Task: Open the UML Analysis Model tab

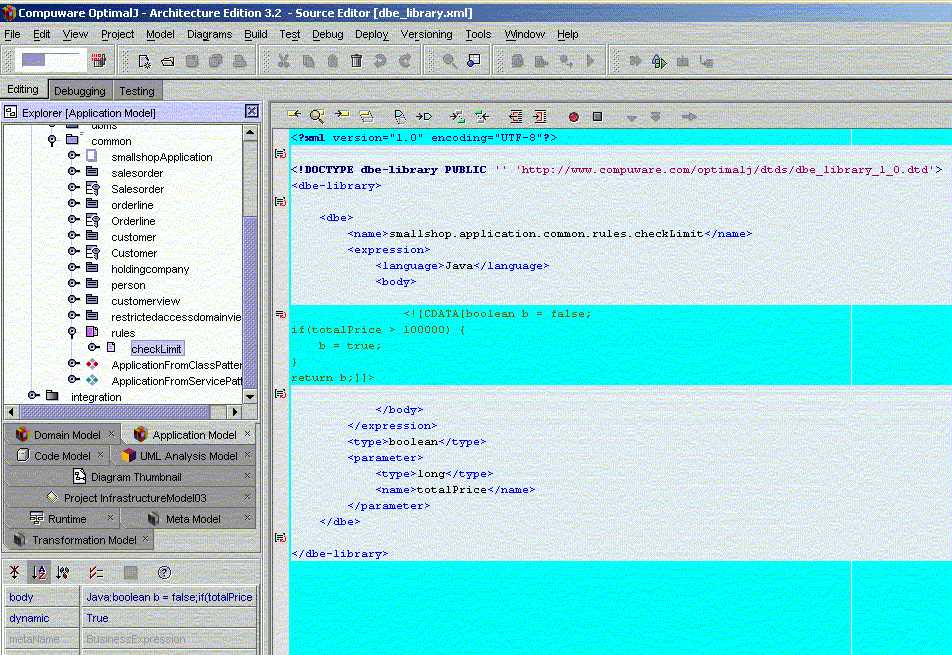Action: pyautogui.click(x=187, y=455)
